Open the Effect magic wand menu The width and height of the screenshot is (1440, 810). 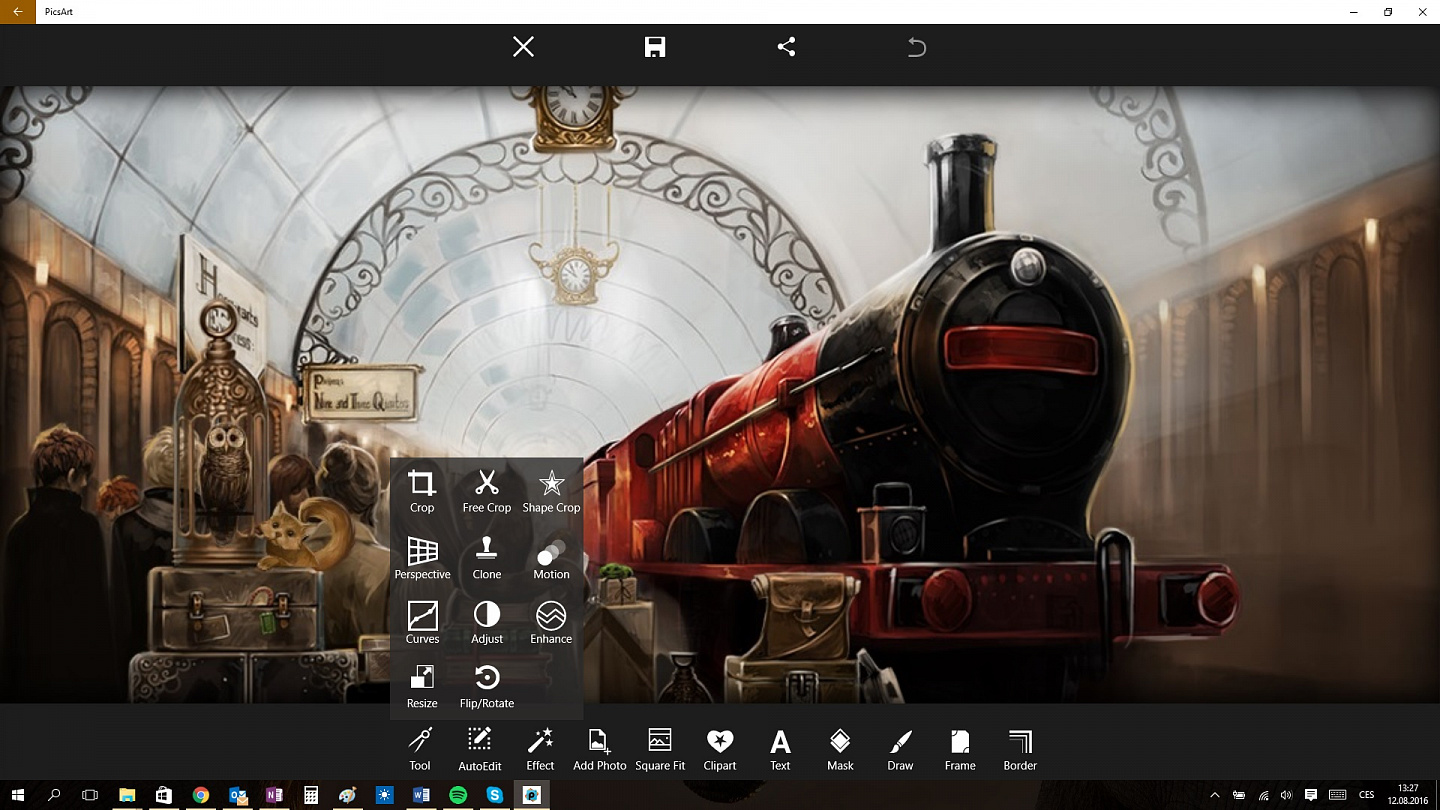(x=540, y=750)
